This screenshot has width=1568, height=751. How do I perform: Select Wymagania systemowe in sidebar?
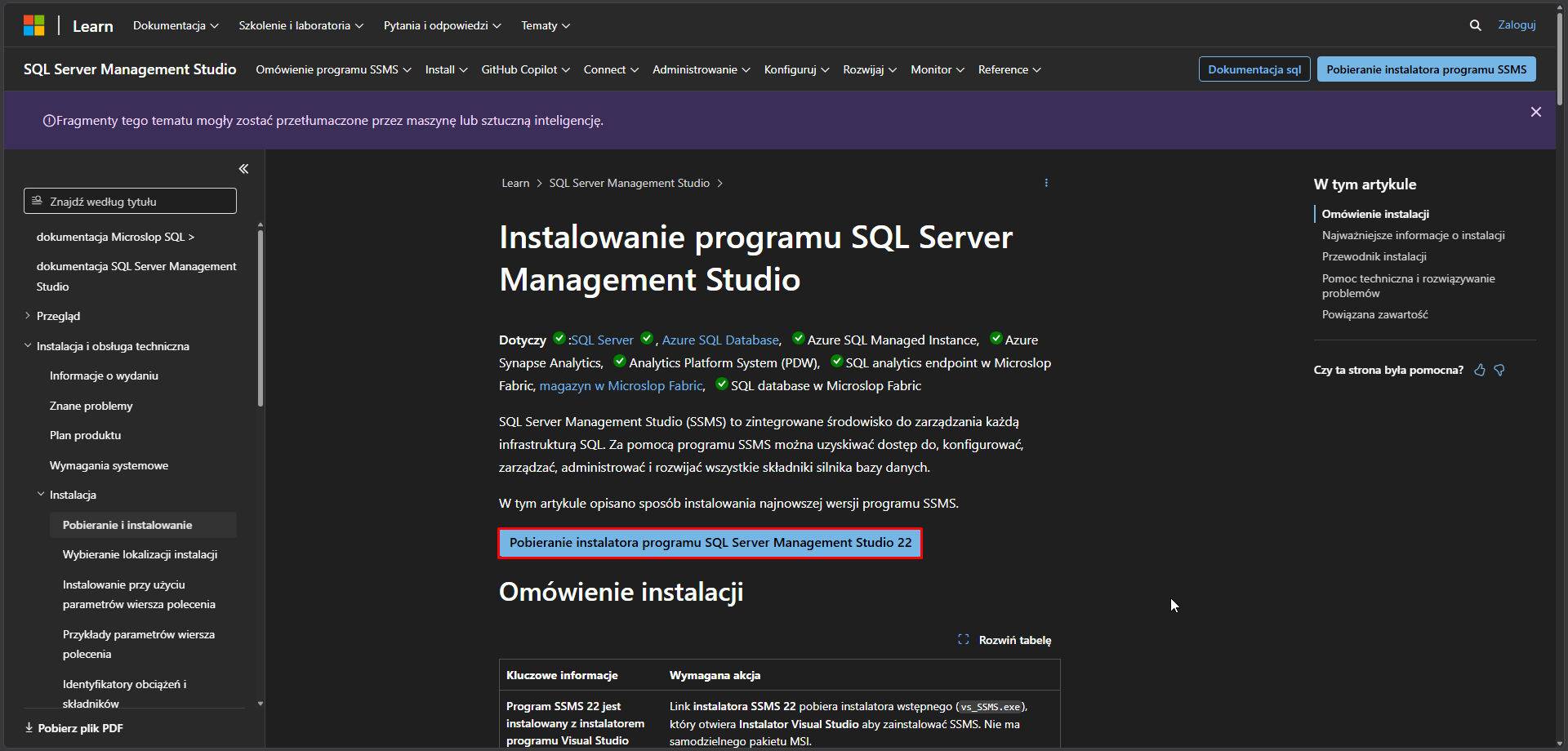[109, 465]
